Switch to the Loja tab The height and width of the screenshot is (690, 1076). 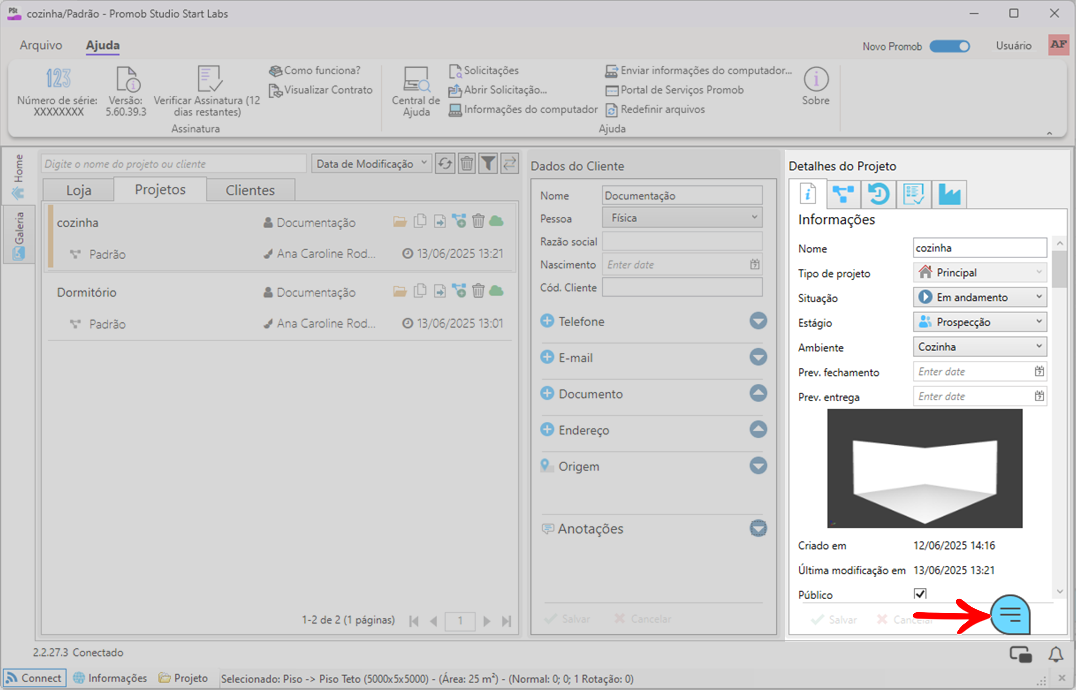point(78,190)
